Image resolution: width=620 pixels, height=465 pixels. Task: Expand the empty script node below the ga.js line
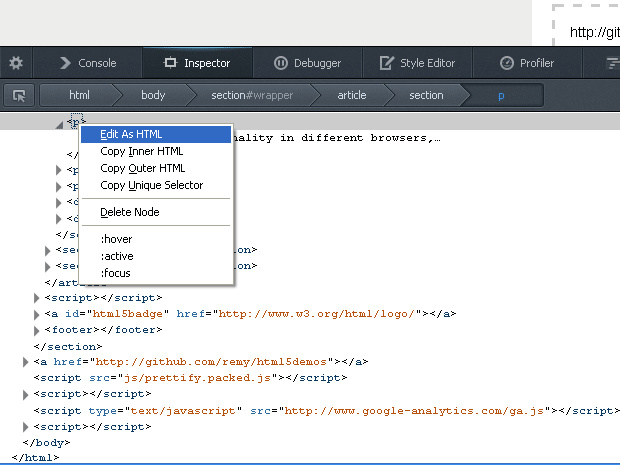tap(25, 427)
